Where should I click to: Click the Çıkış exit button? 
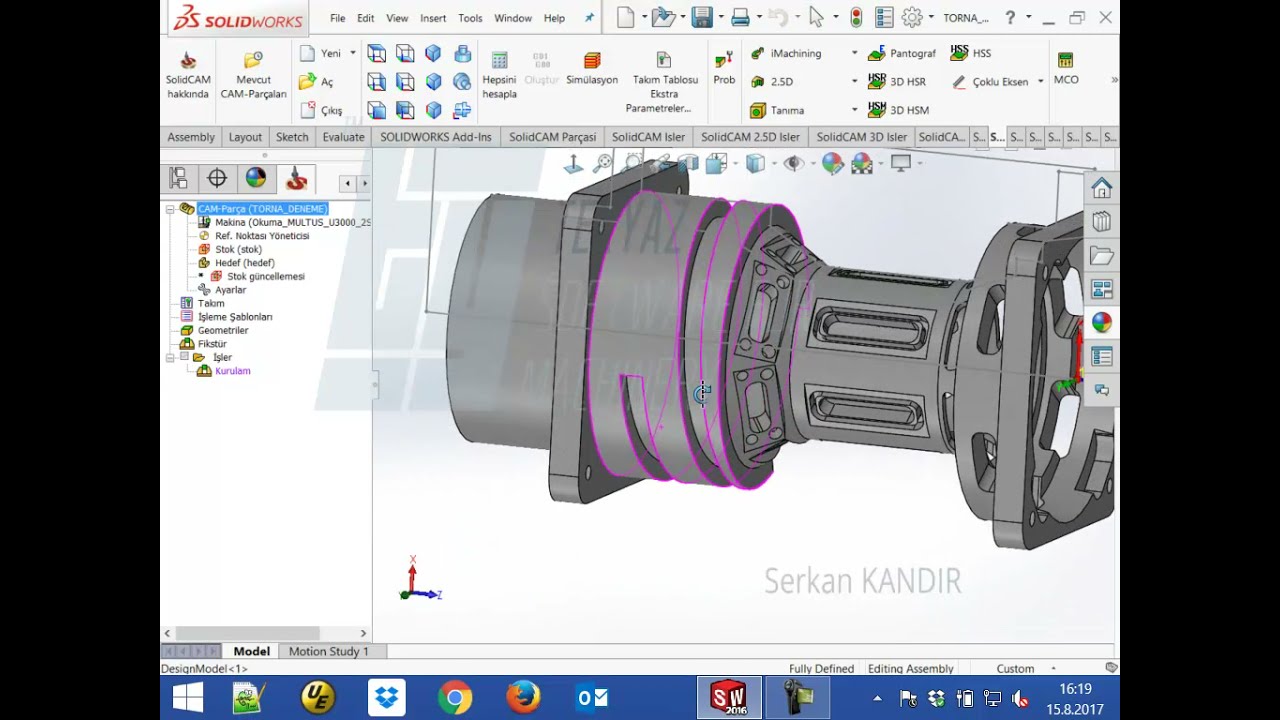[x=321, y=110]
